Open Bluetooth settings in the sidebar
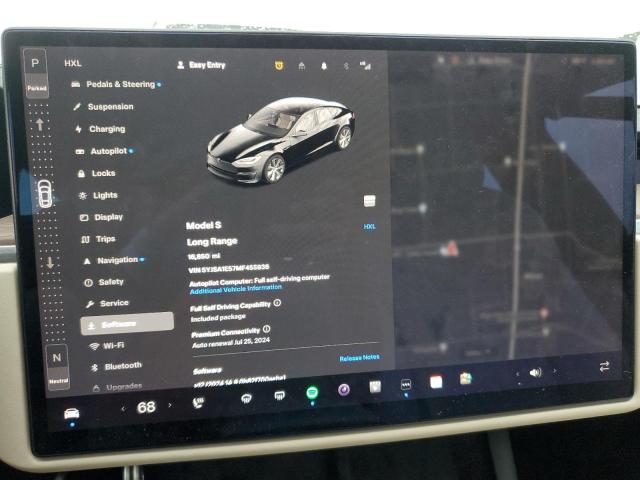Screen dimensions: 640x480 coord(116,366)
